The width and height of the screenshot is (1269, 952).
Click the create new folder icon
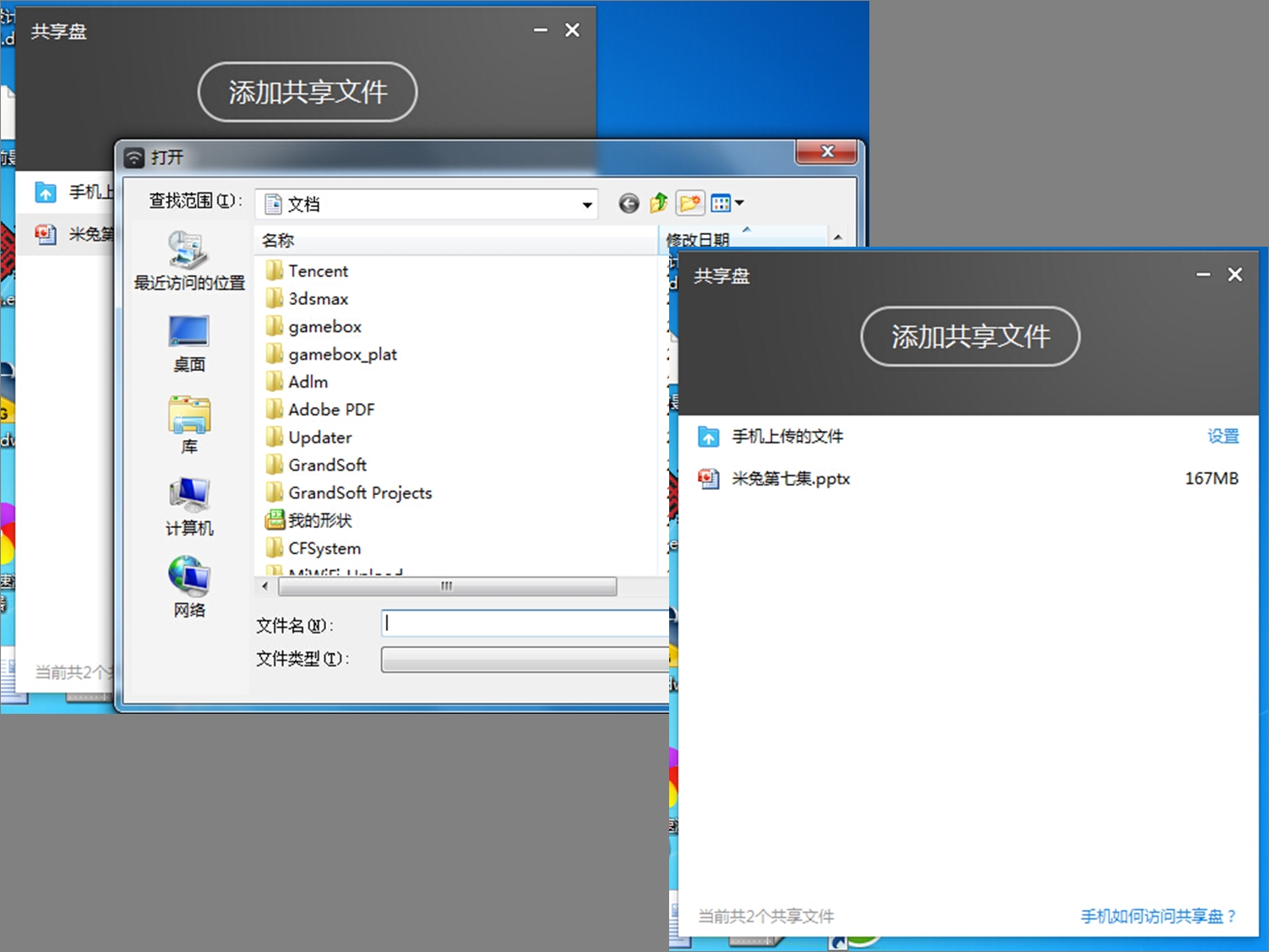coord(689,203)
